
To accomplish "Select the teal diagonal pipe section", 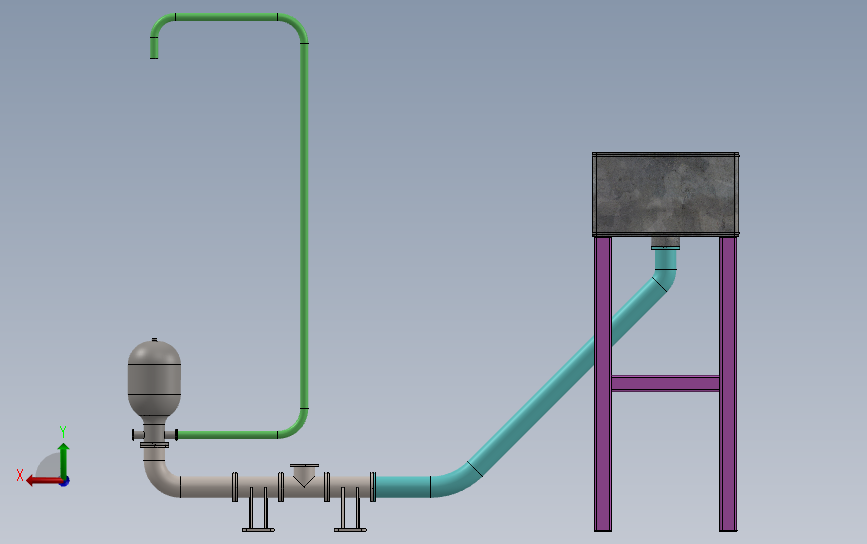I will [x=567, y=376].
